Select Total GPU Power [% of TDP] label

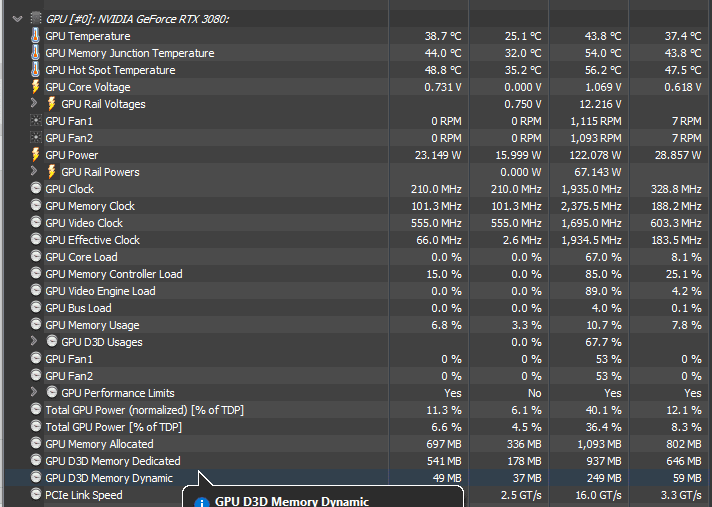pos(114,427)
